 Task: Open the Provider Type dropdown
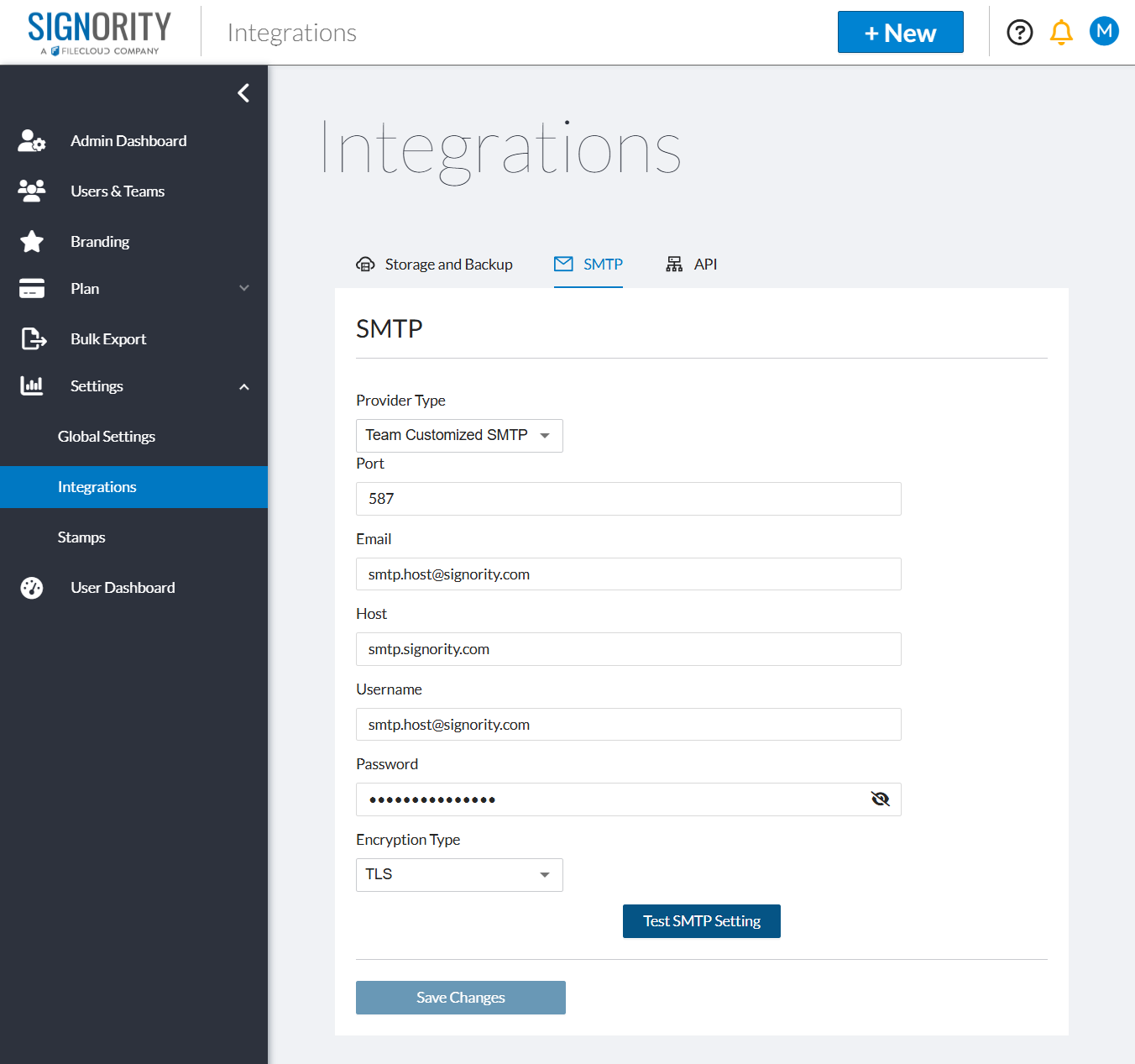[x=459, y=436]
